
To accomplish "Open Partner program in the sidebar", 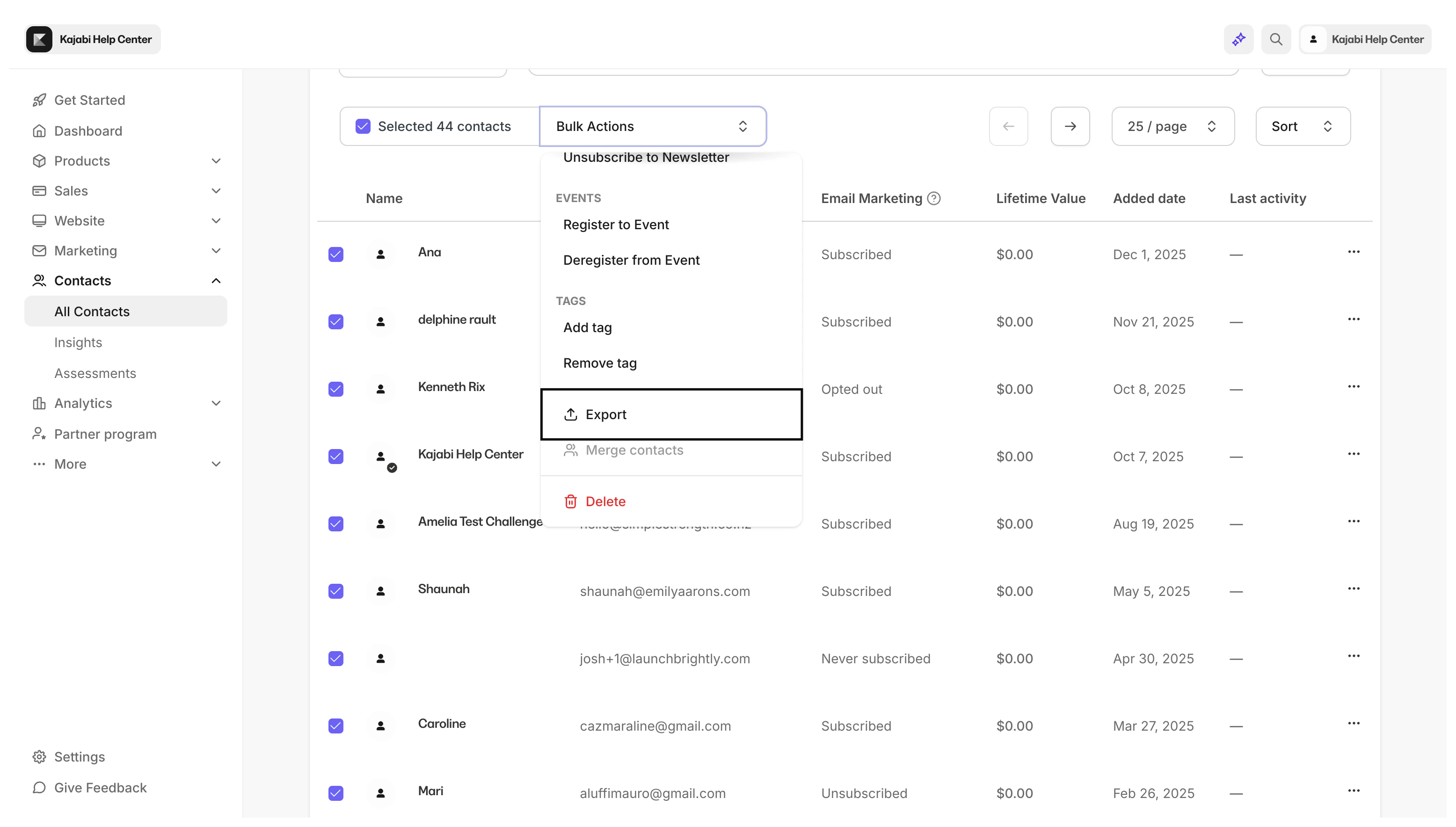I will pyautogui.click(x=106, y=433).
